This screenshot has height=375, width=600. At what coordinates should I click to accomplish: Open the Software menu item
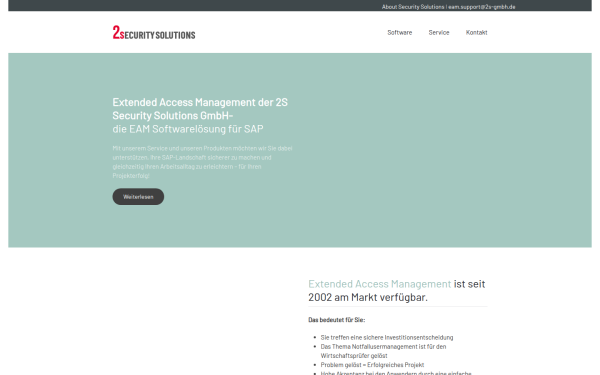399,33
